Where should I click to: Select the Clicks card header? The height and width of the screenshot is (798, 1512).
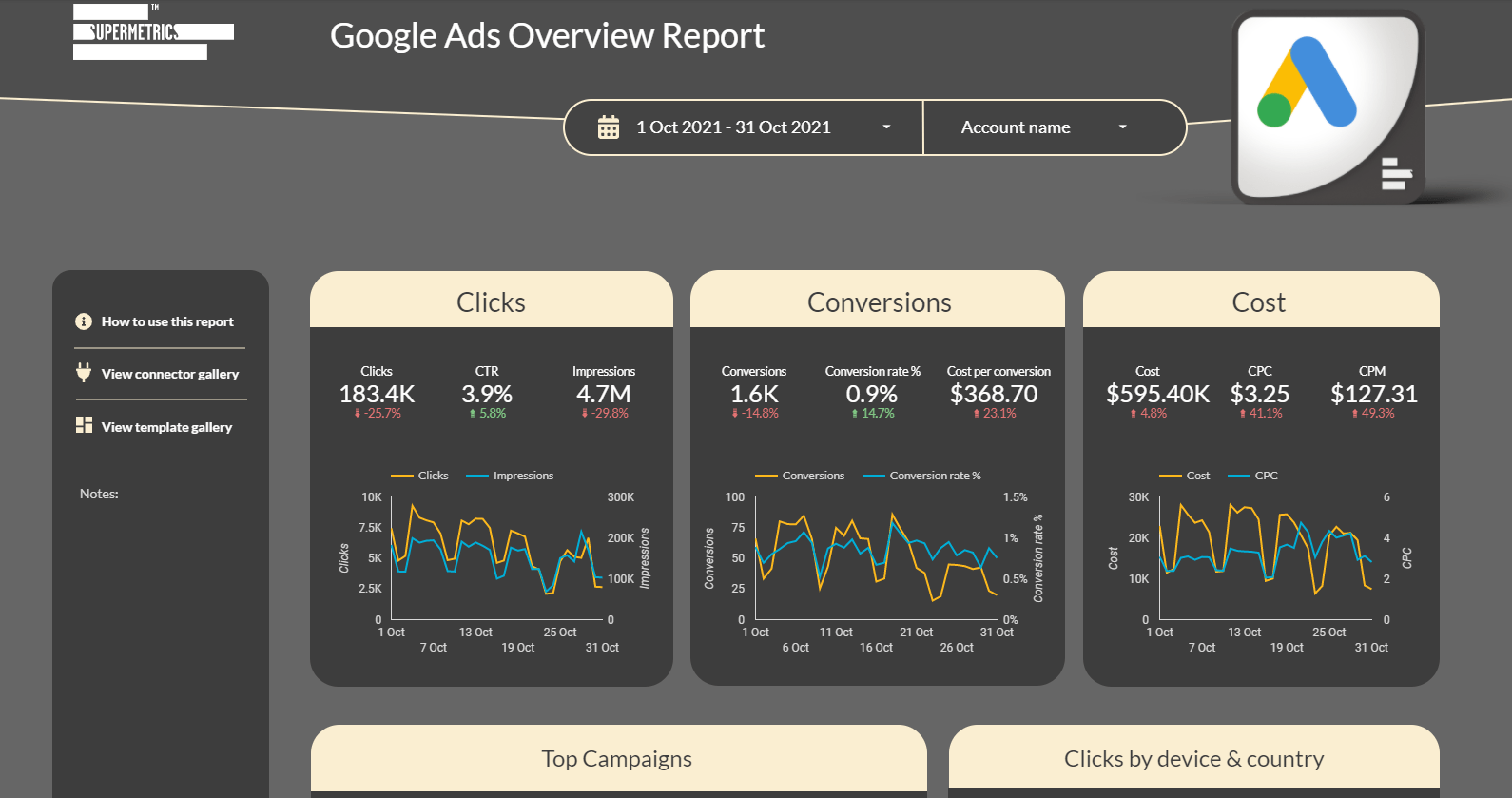pos(492,302)
